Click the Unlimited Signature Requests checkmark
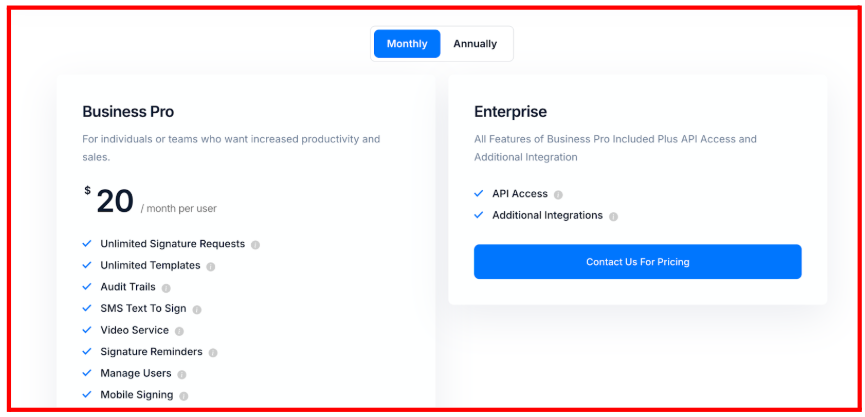The height and width of the screenshot is (417, 865). [x=87, y=244]
